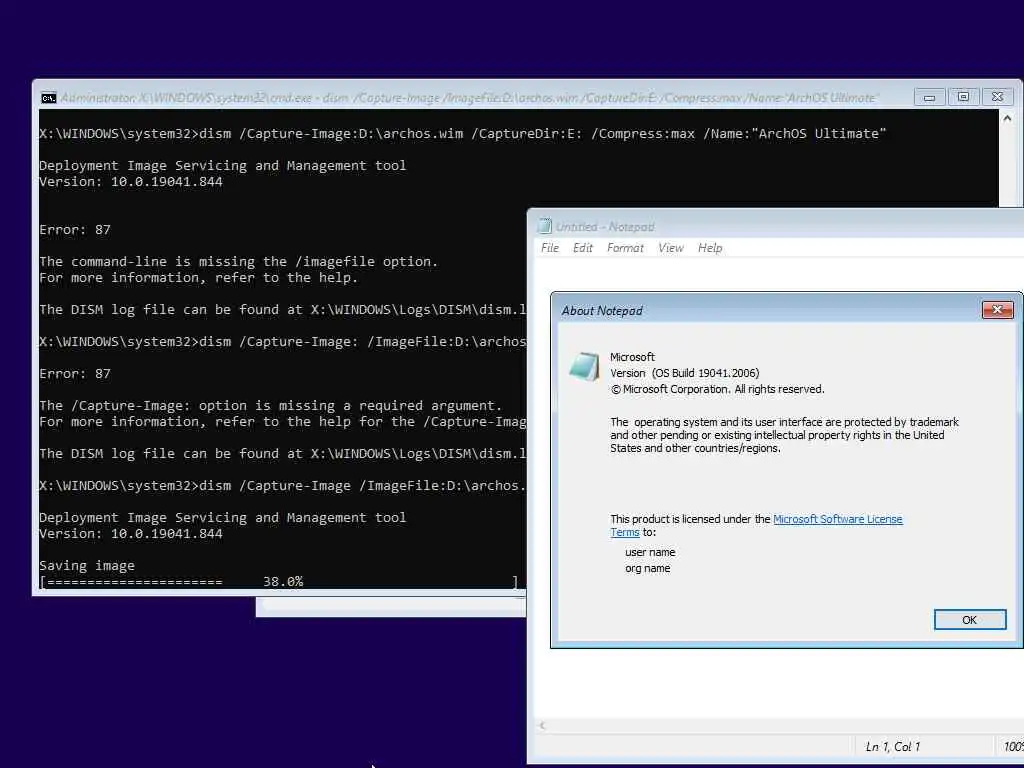Click 'Version (OS Build 19041.2006)' text
The height and width of the screenshot is (768, 1024).
click(x=684, y=373)
